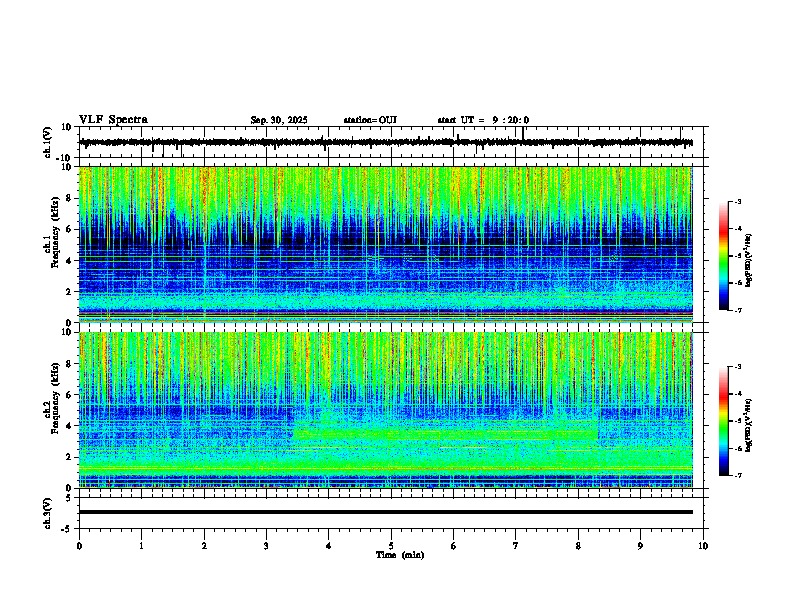Click the "ch.3(V)" axis label
792x612 pixels.
pyautogui.click(x=48, y=514)
